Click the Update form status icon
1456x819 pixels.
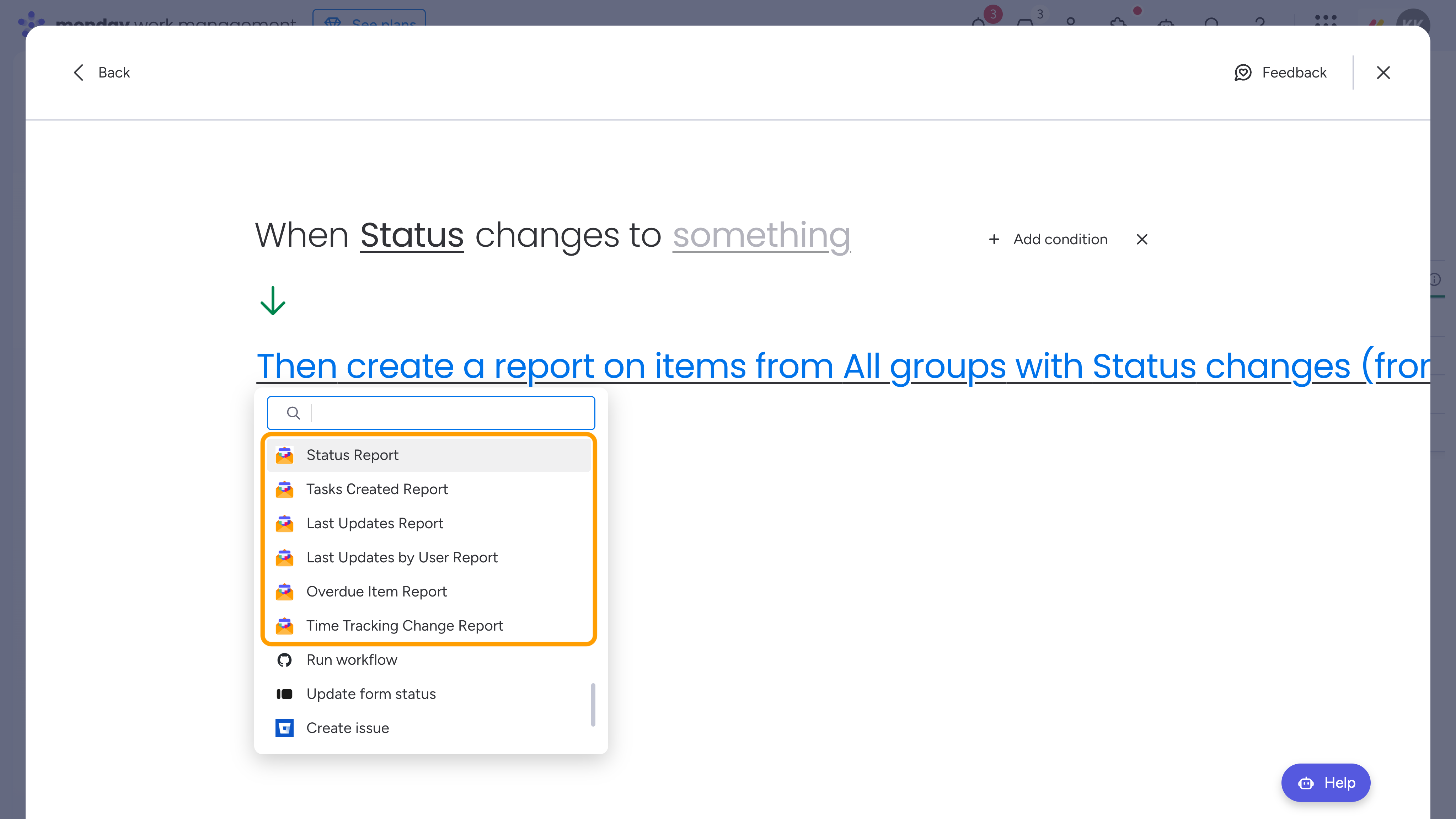(x=284, y=694)
